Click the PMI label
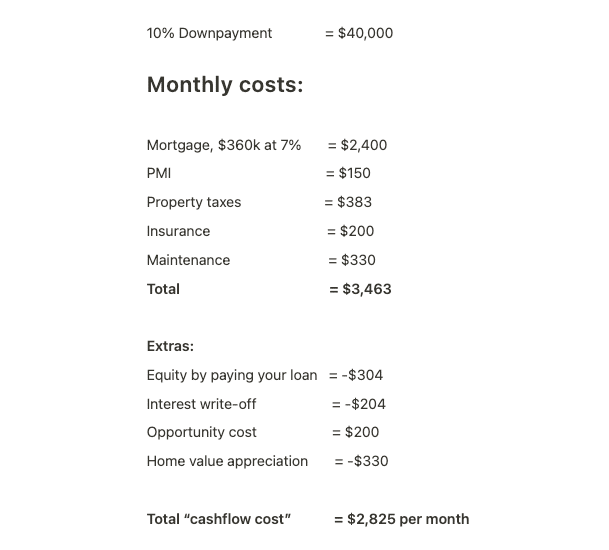The height and width of the screenshot is (550, 609). 159,173
